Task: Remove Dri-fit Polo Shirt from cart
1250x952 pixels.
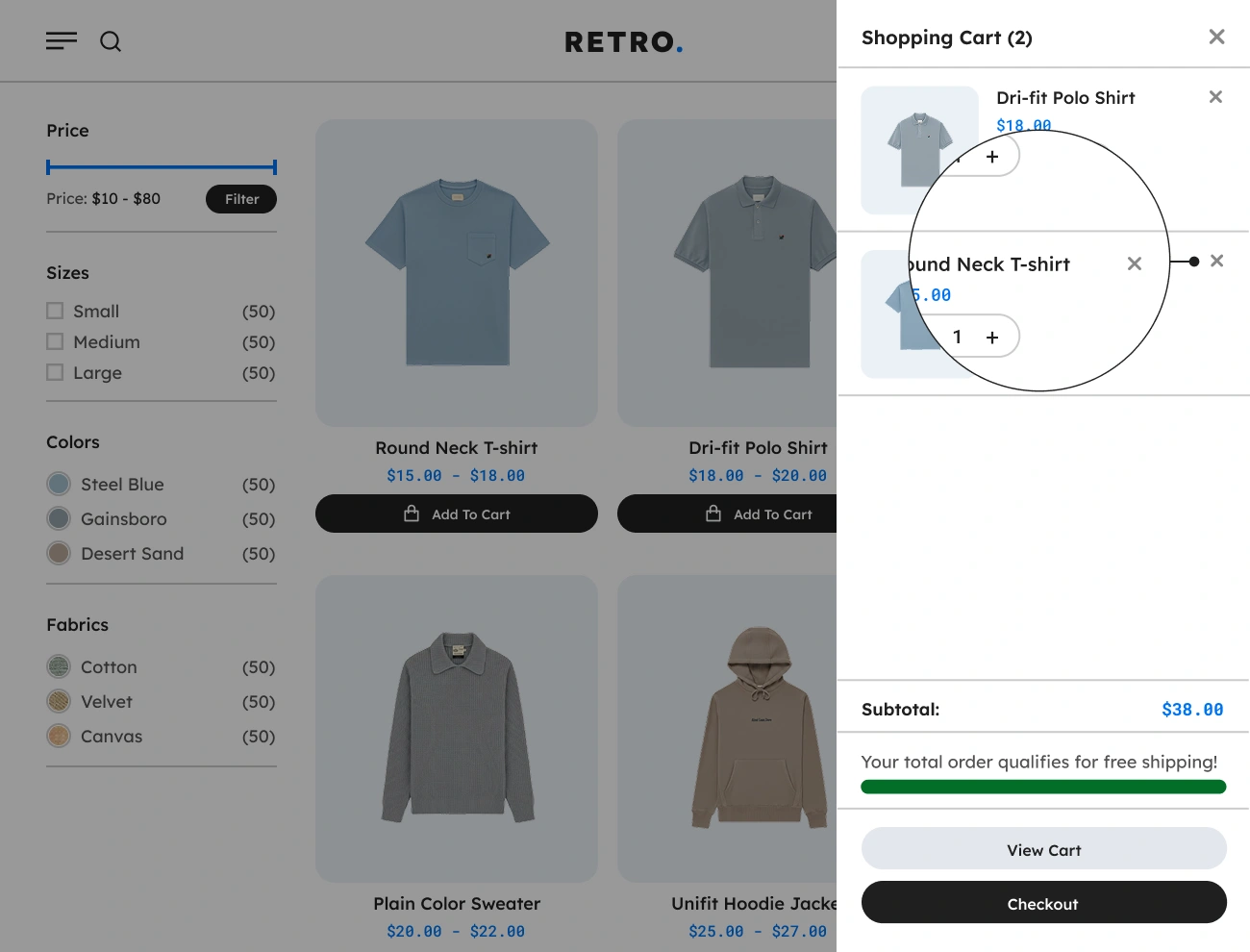Action: 1215,96
